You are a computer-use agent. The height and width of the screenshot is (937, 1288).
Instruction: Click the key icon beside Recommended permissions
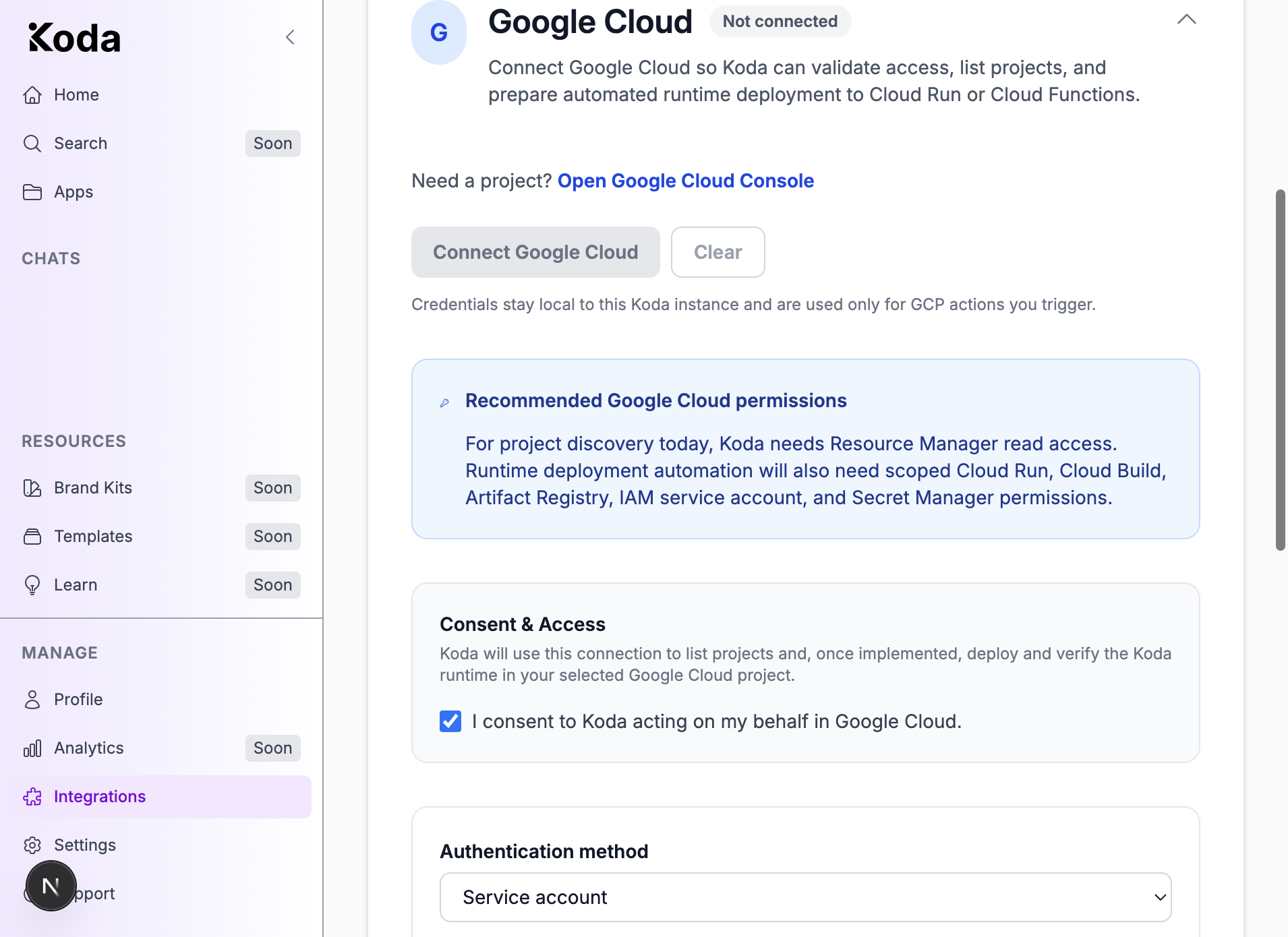pyautogui.click(x=444, y=402)
